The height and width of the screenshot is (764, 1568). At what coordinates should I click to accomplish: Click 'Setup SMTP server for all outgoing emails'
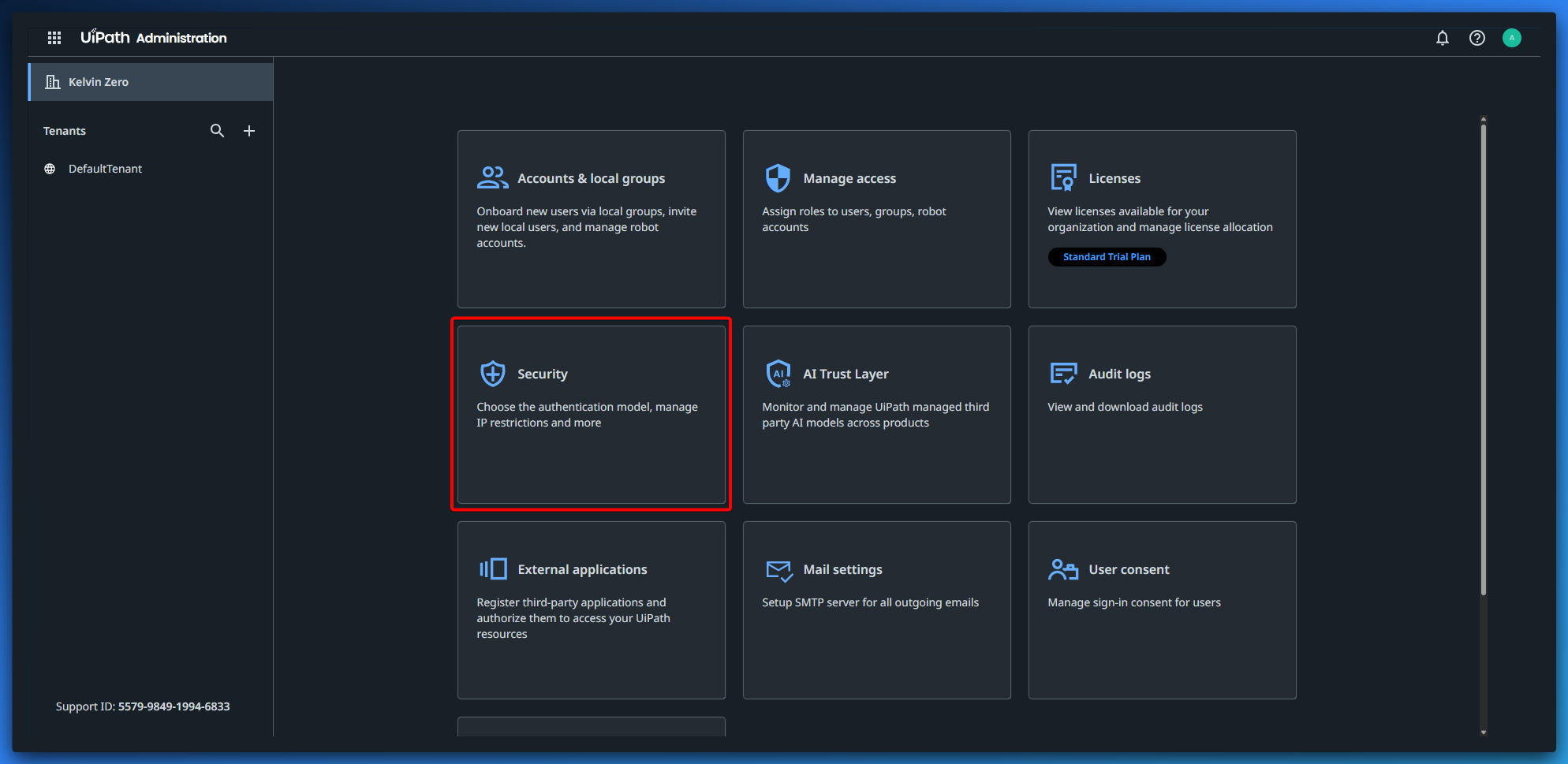pos(870,602)
